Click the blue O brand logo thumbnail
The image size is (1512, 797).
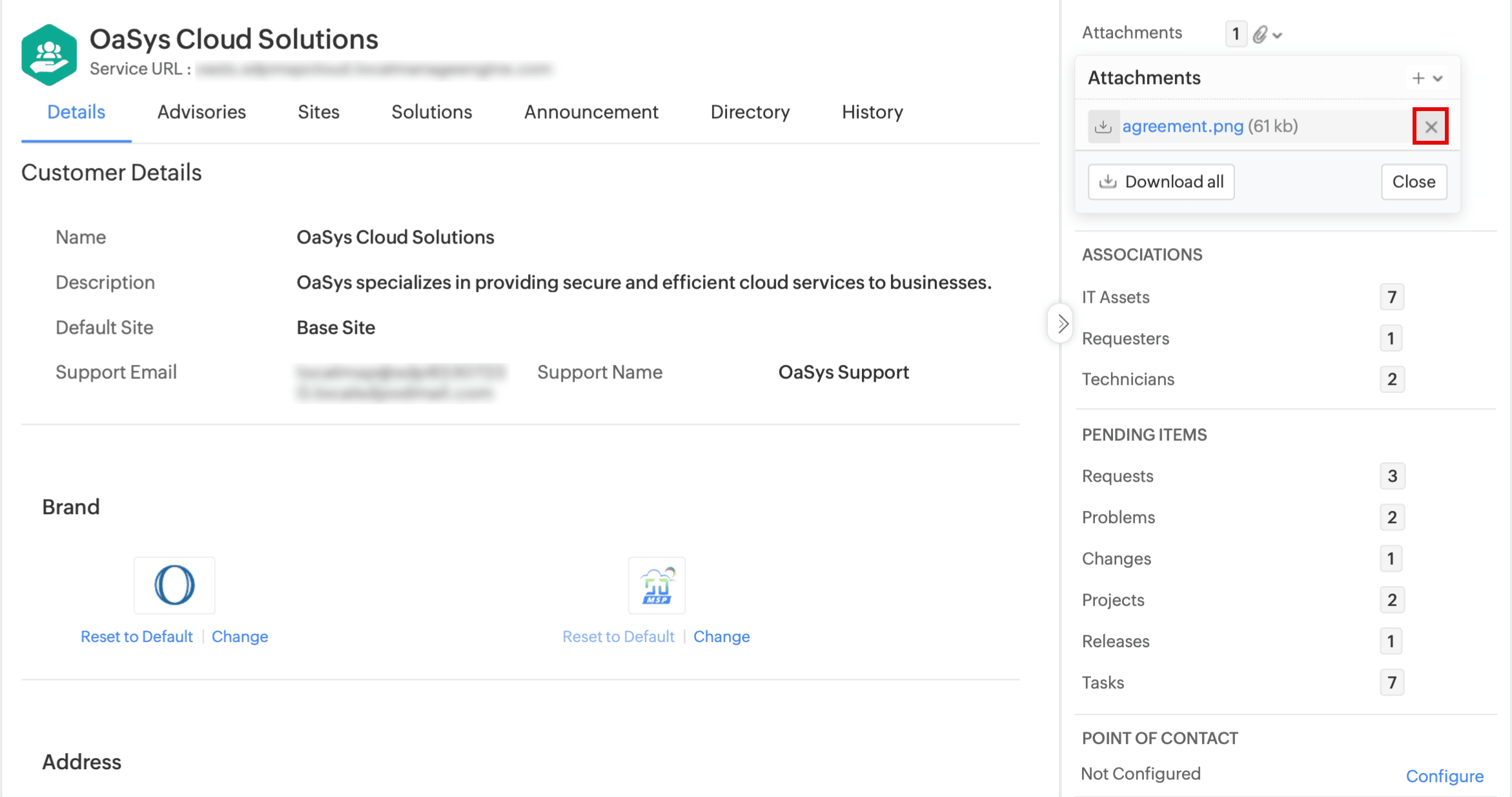coord(174,585)
